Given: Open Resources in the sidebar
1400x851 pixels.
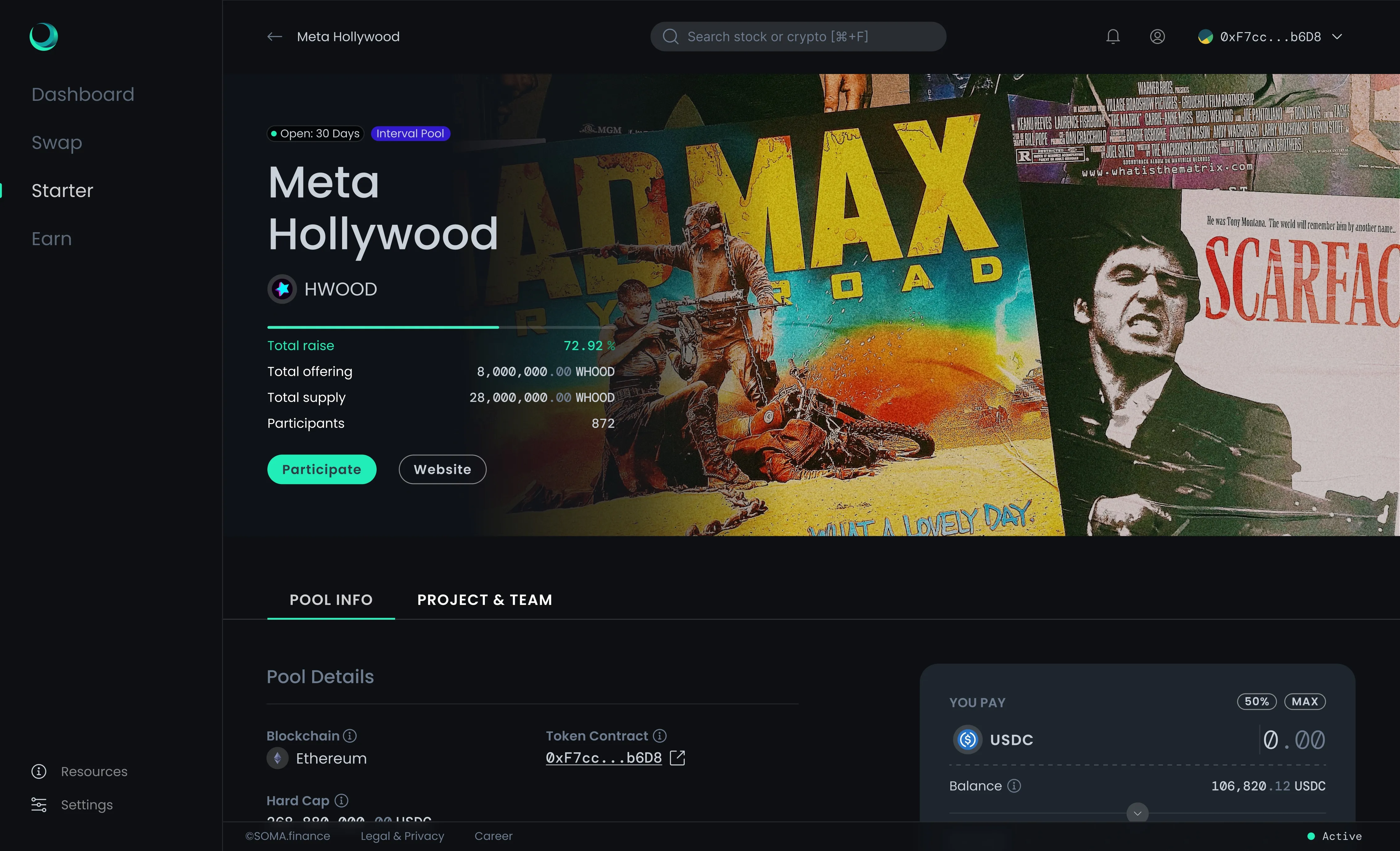Looking at the screenshot, I should 94,771.
